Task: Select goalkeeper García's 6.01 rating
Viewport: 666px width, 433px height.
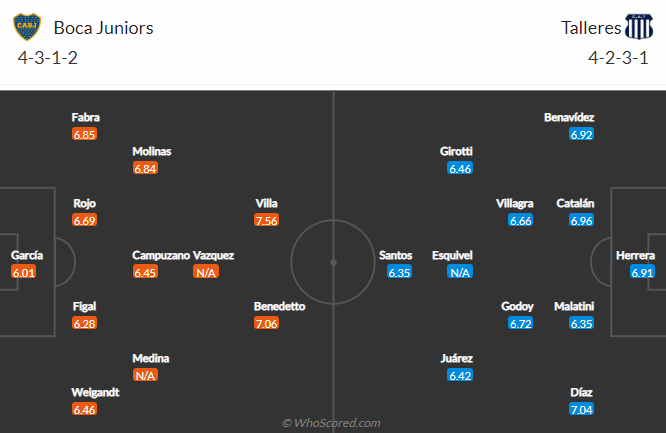Action: click(x=23, y=272)
